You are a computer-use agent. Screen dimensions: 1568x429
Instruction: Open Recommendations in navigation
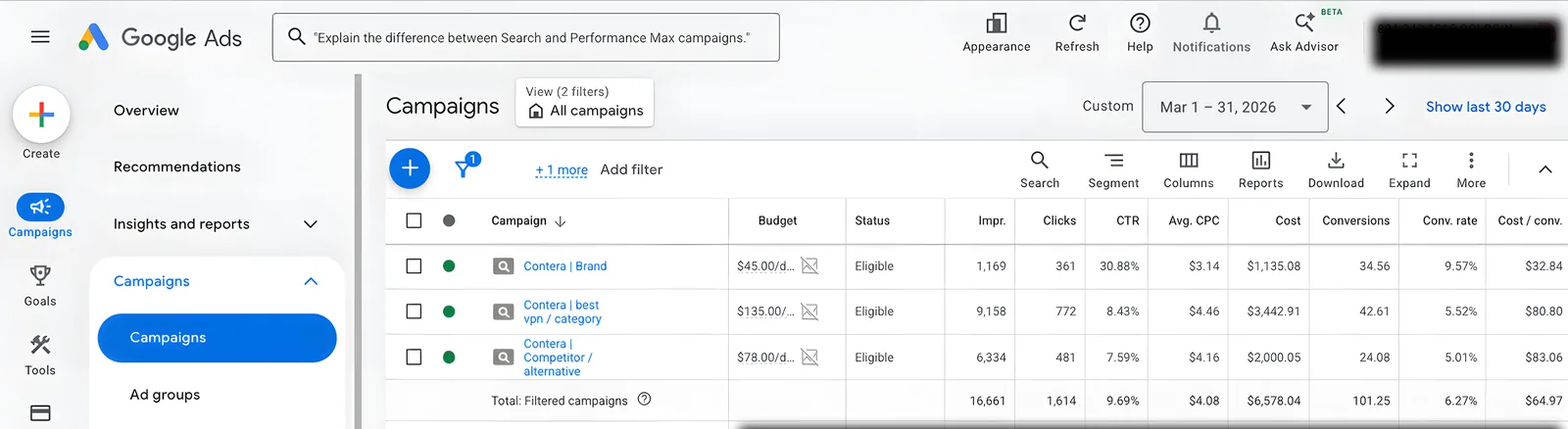tap(176, 167)
